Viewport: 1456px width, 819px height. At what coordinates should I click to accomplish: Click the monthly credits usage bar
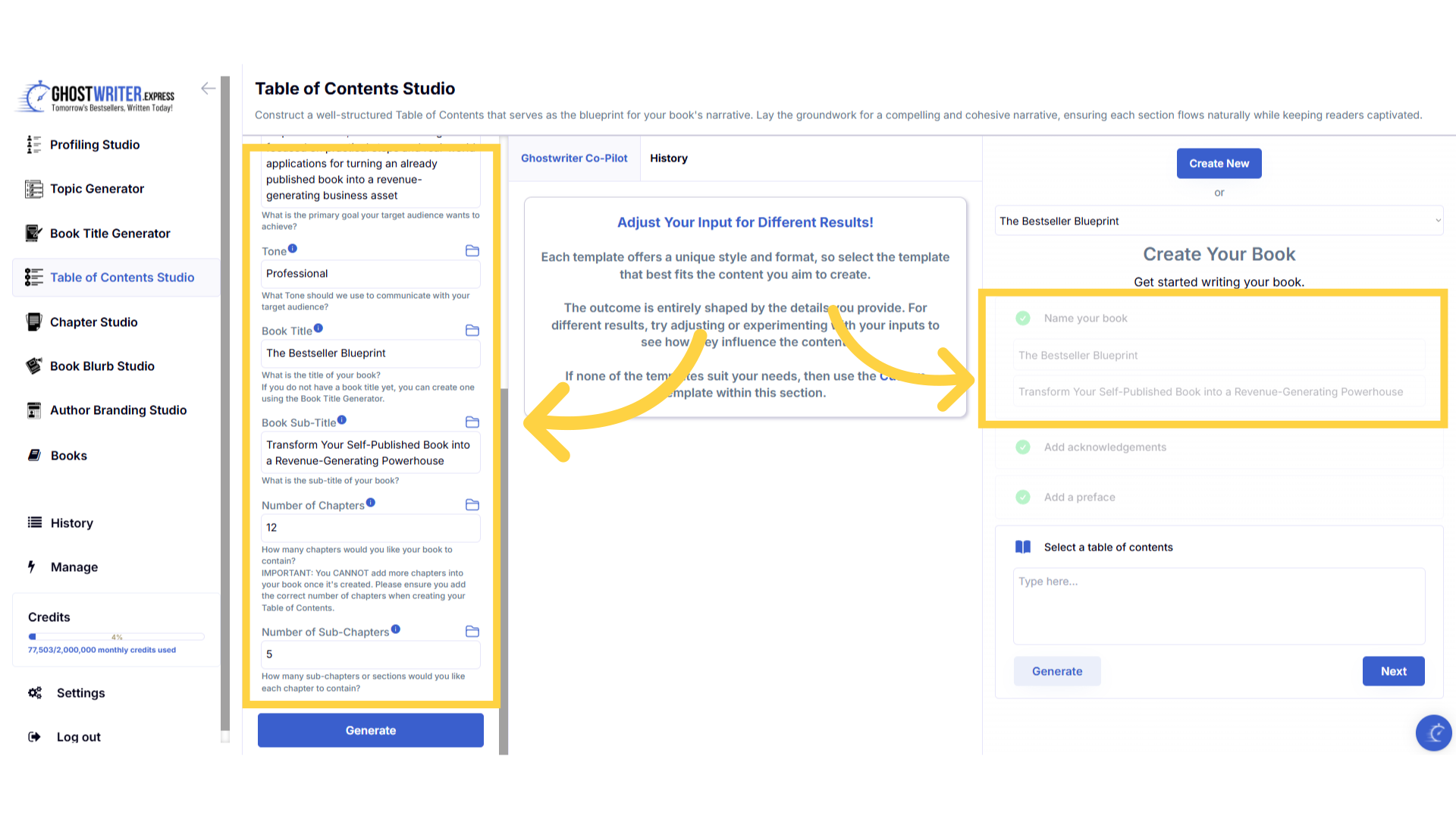pos(116,637)
